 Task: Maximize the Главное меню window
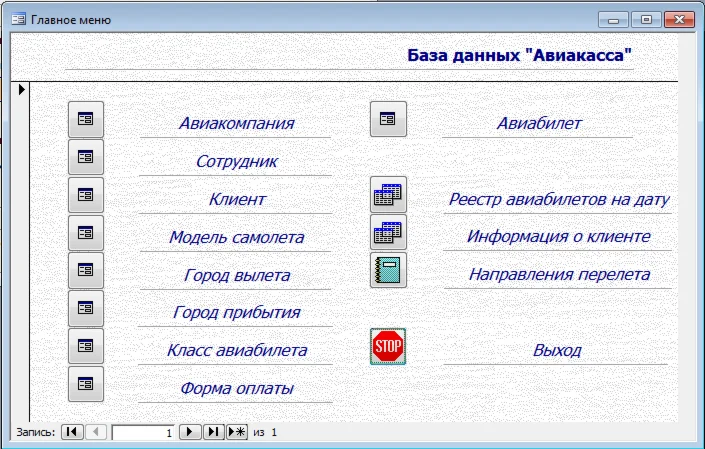[x=646, y=20]
